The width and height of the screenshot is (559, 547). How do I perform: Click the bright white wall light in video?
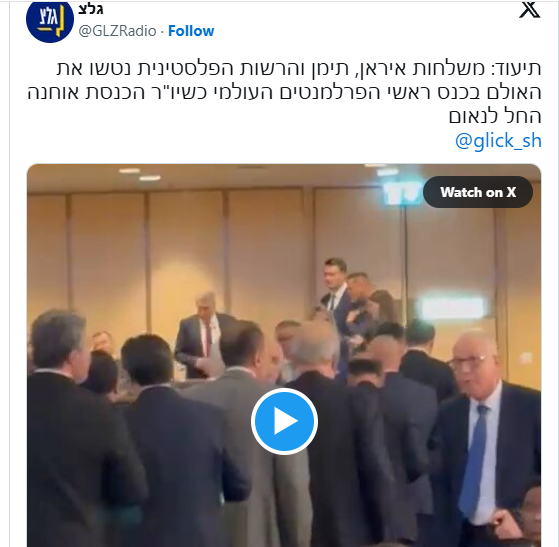452,307
